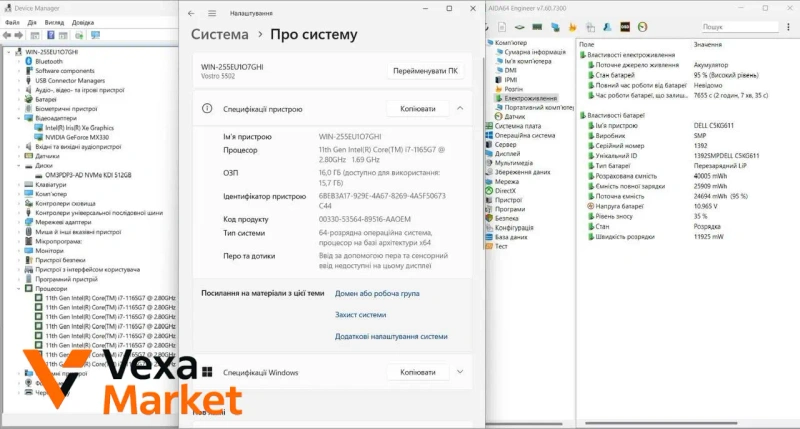The width and height of the screenshot is (800, 429).
Task: Open the Захист системи link
Action: tap(360, 315)
